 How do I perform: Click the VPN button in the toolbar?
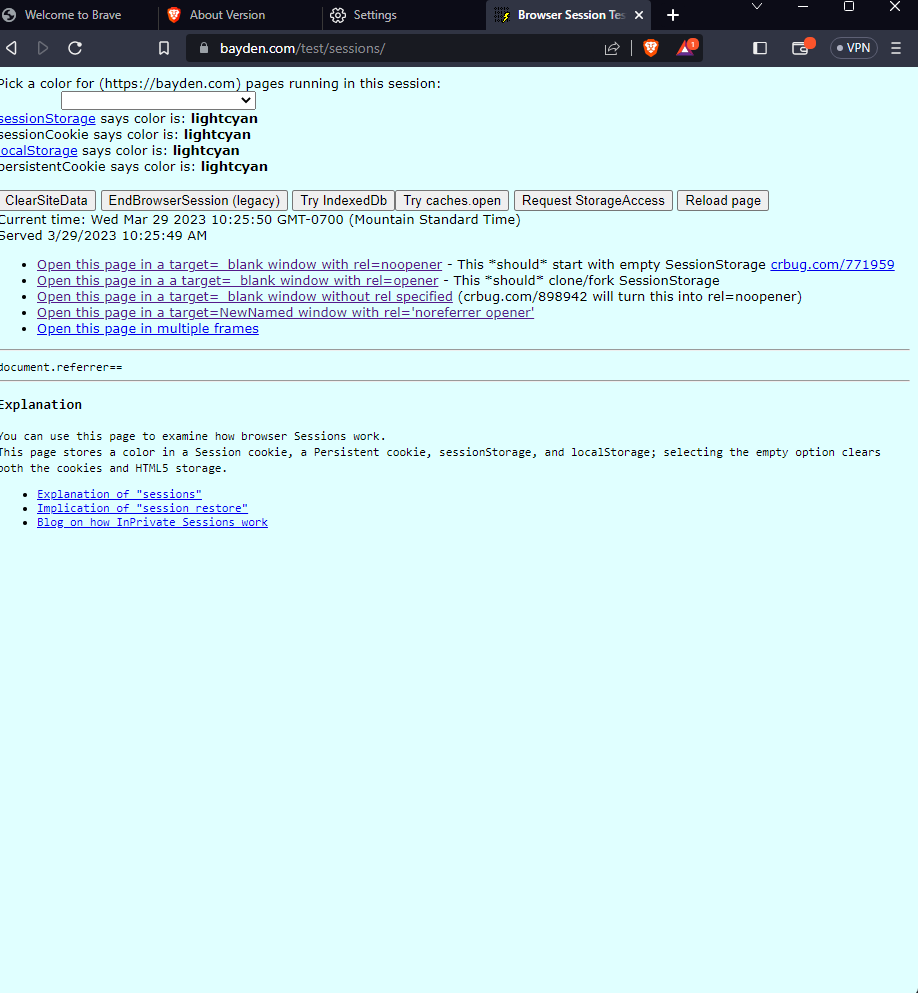(853, 47)
